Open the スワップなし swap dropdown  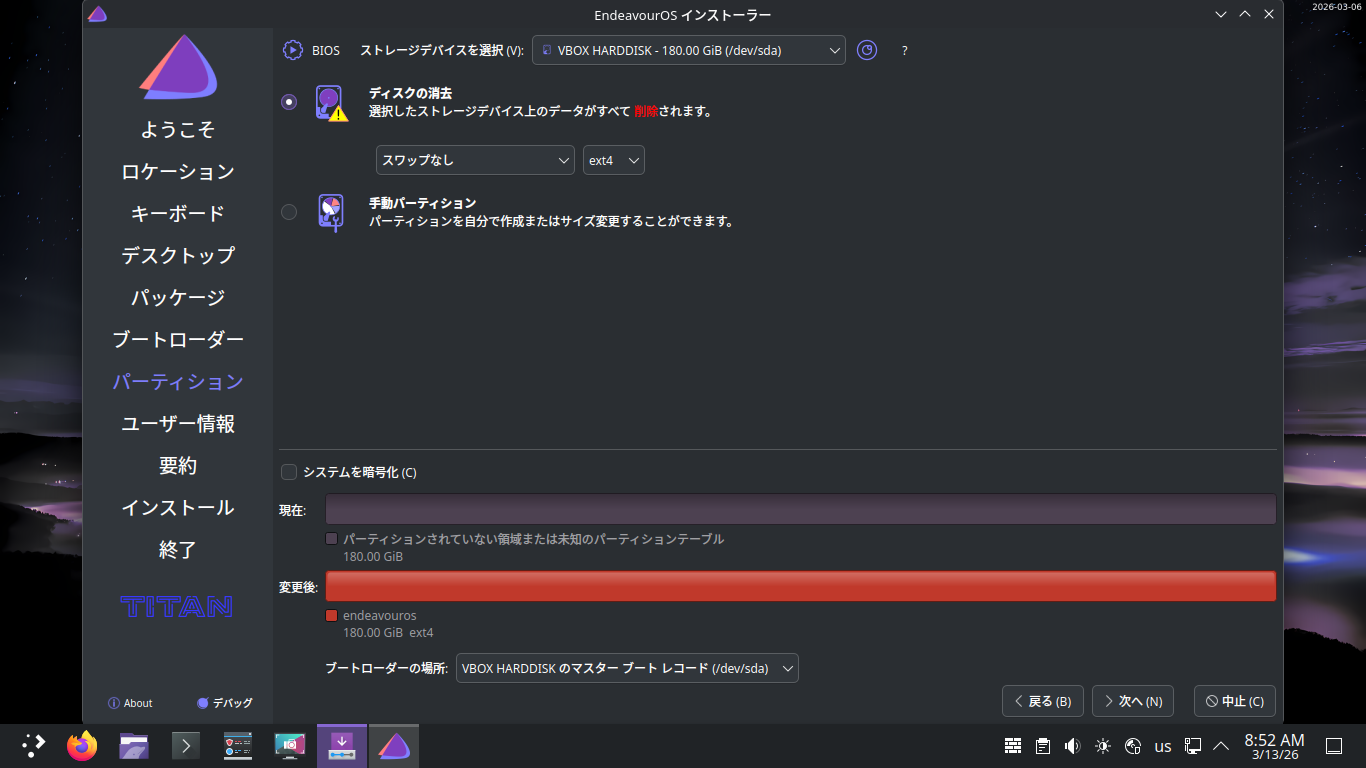pos(475,160)
